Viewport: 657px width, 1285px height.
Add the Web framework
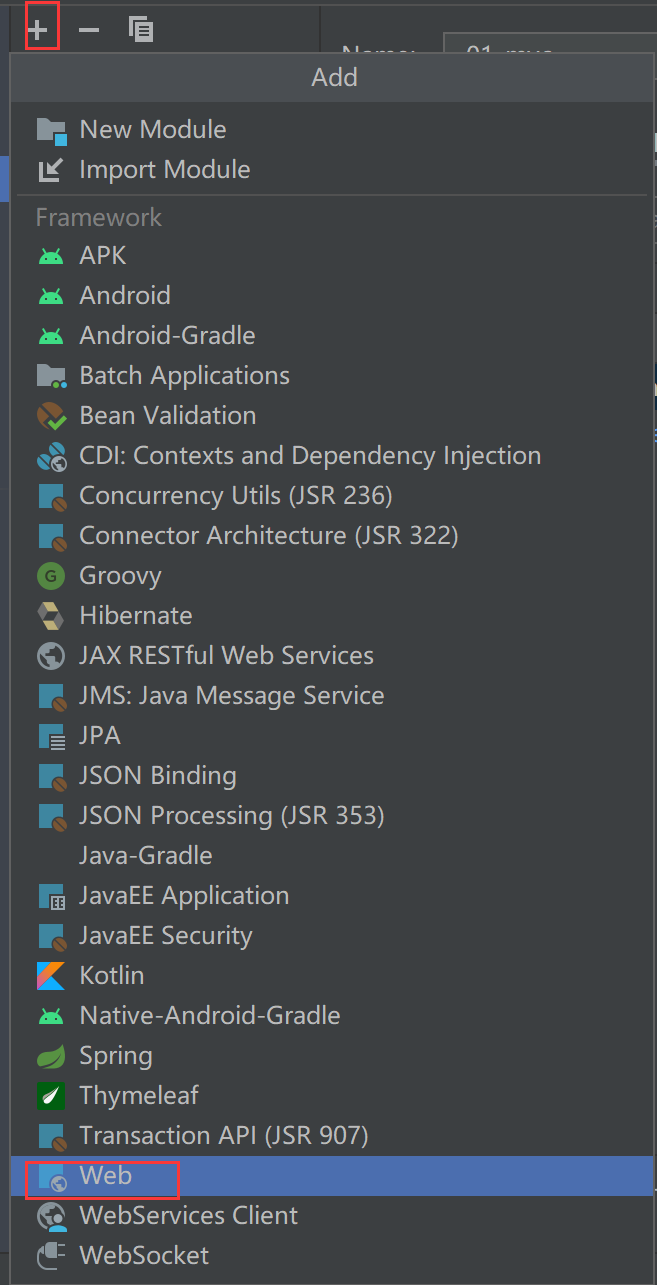point(105,1176)
